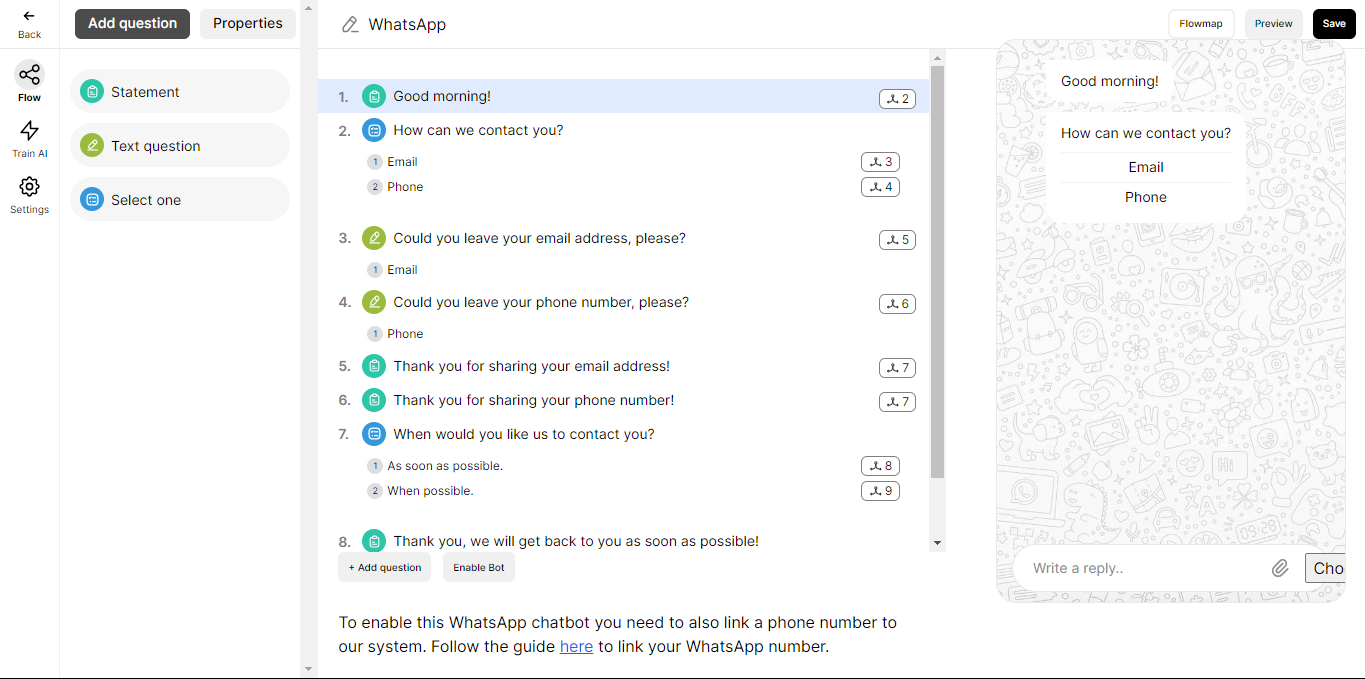Image resolution: width=1365 pixels, height=679 pixels.
Task: Add a Select one question type
Action: [x=180, y=200]
